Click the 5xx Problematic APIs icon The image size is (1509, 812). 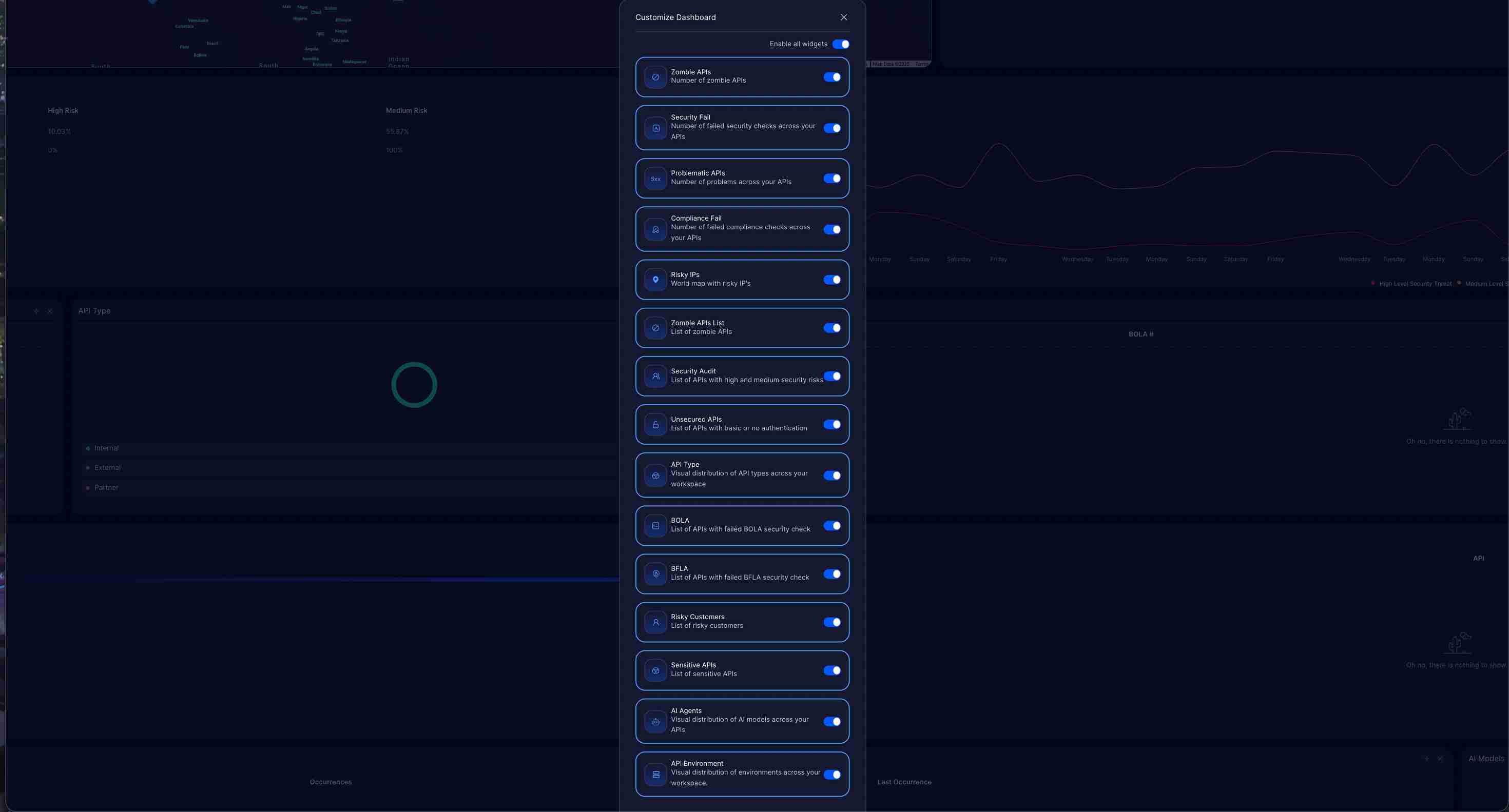[654, 179]
